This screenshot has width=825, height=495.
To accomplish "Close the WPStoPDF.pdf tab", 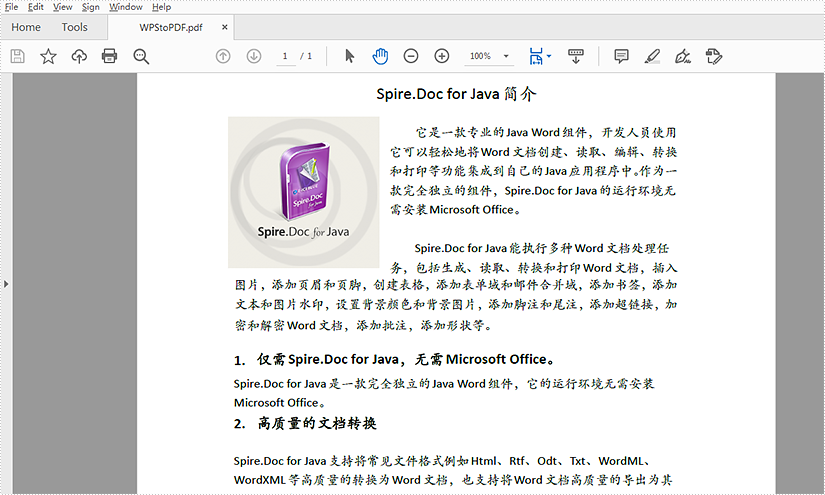I will coord(225,27).
